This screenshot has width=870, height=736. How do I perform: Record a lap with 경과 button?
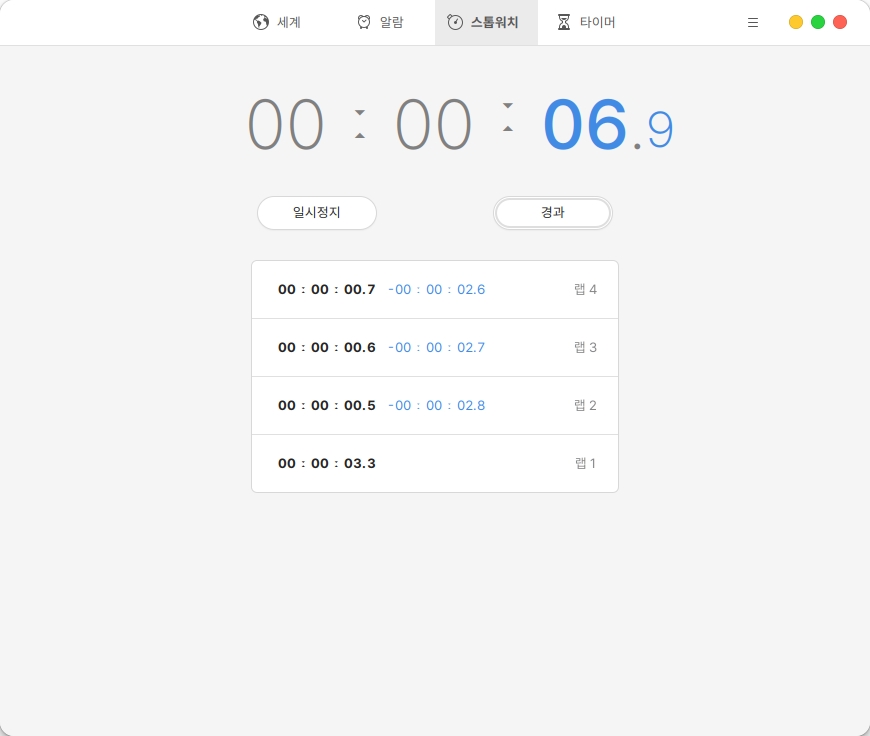click(x=553, y=213)
